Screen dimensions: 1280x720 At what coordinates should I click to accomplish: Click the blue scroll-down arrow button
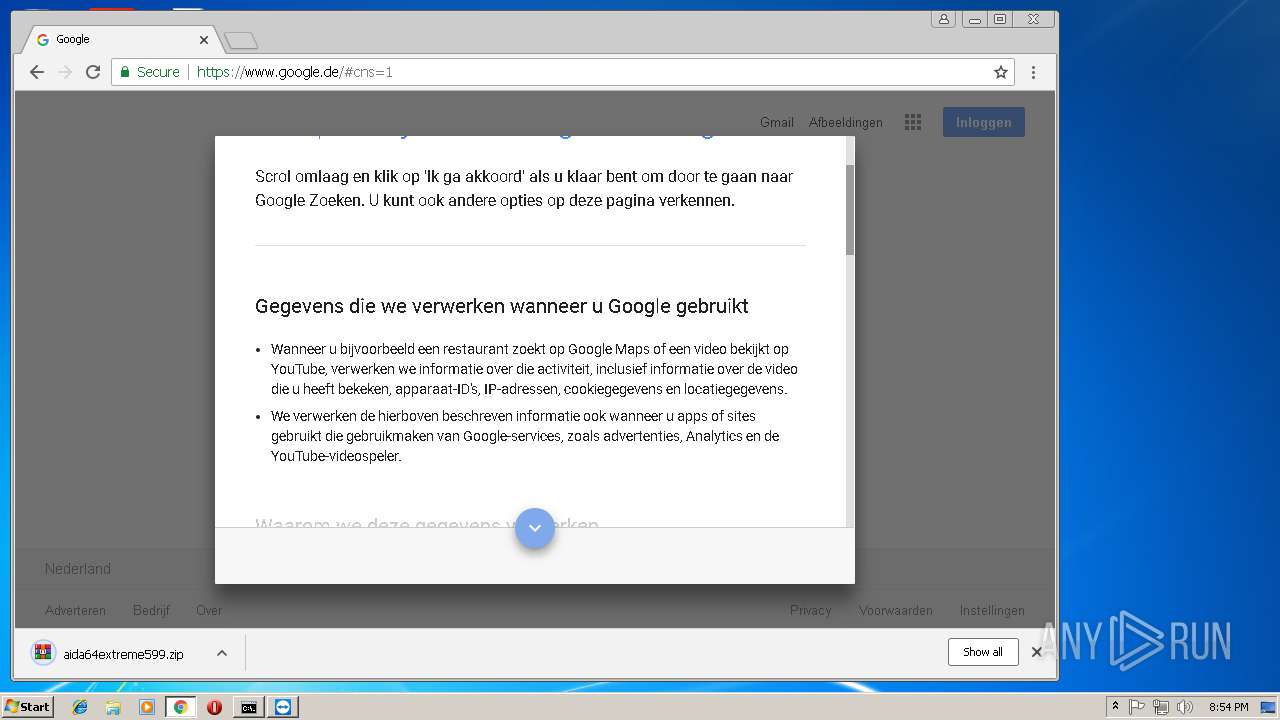click(535, 528)
